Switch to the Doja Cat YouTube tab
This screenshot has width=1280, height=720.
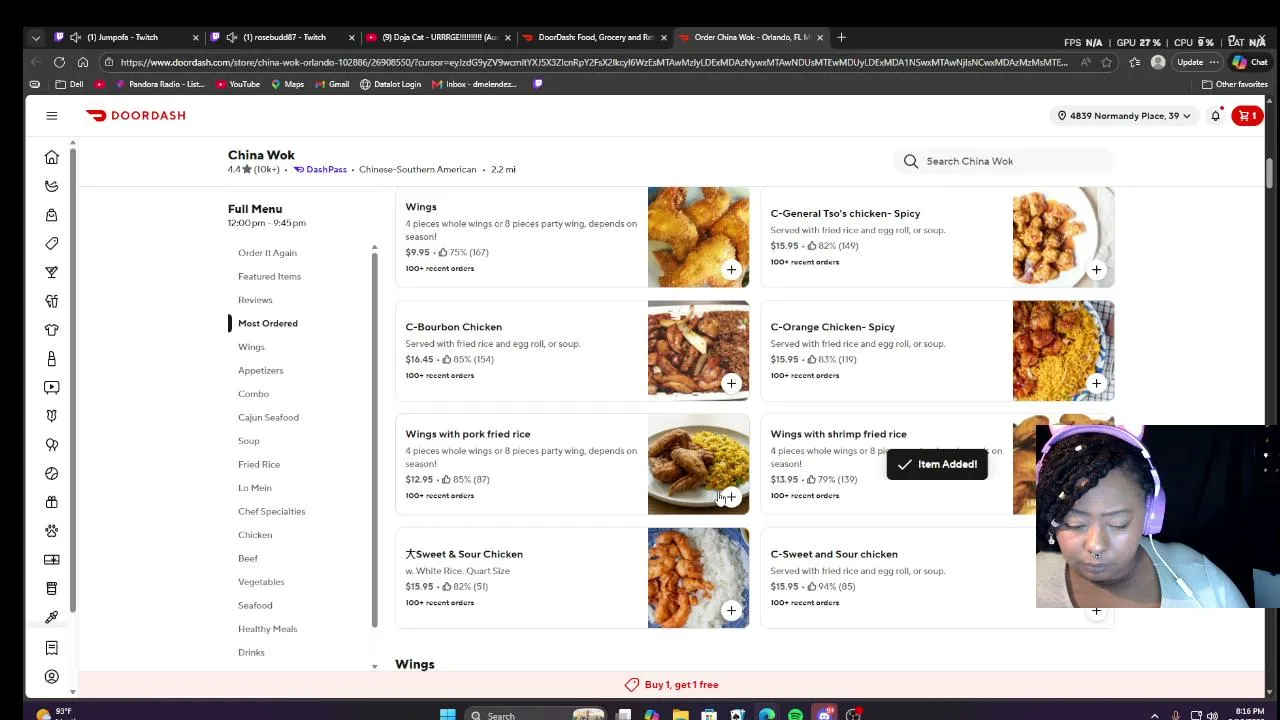click(438, 38)
